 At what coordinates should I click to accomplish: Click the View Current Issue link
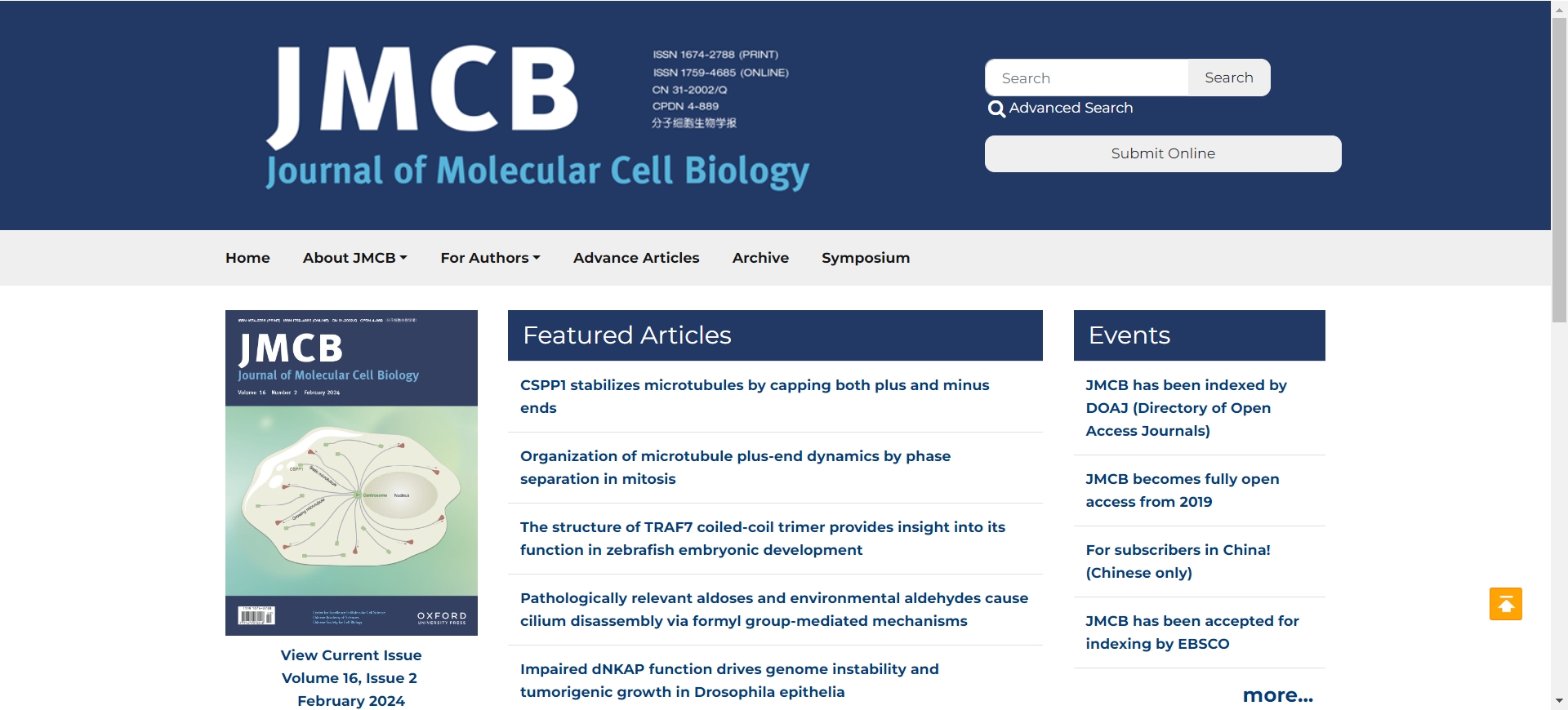pyautogui.click(x=351, y=655)
